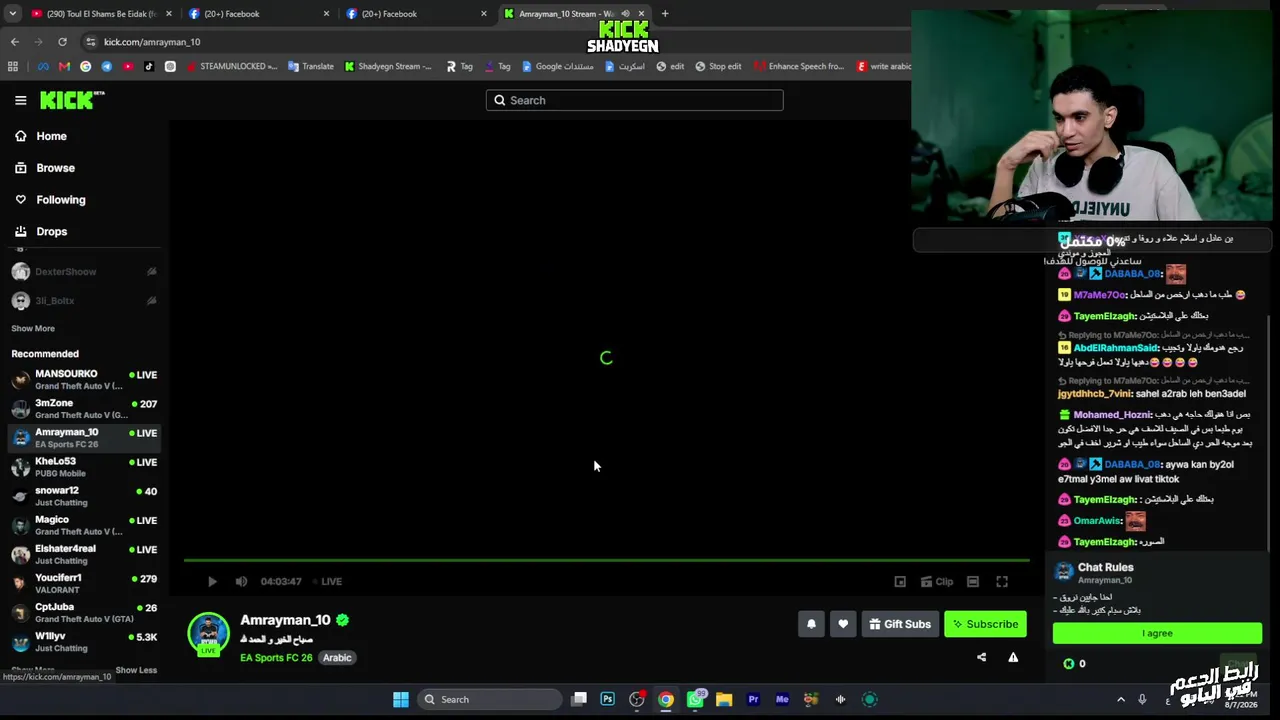Click the address bar URL
This screenshot has width=1280, height=720.
click(x=152, y=42)
